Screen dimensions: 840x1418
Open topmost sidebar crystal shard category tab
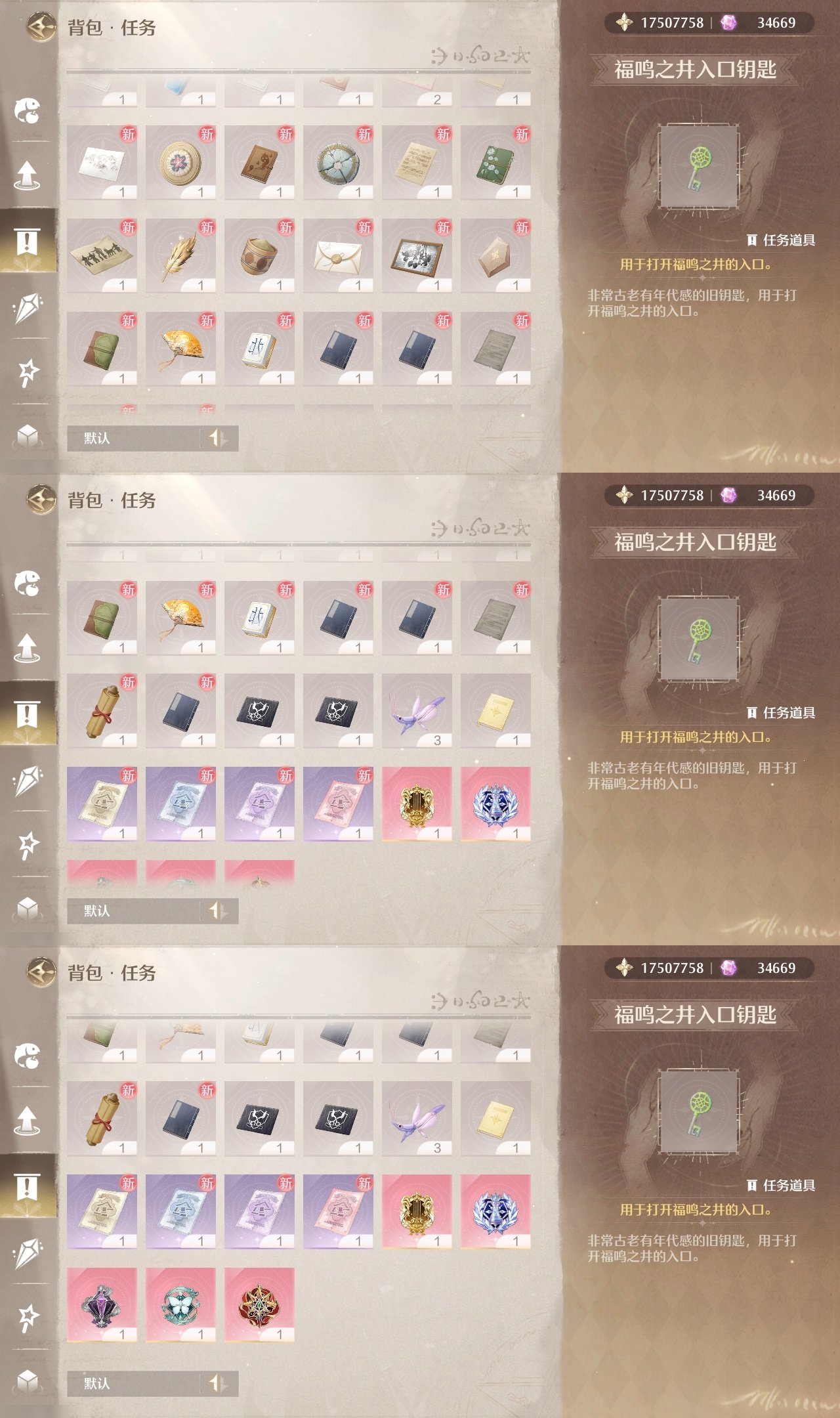click(x=28, y=307)
